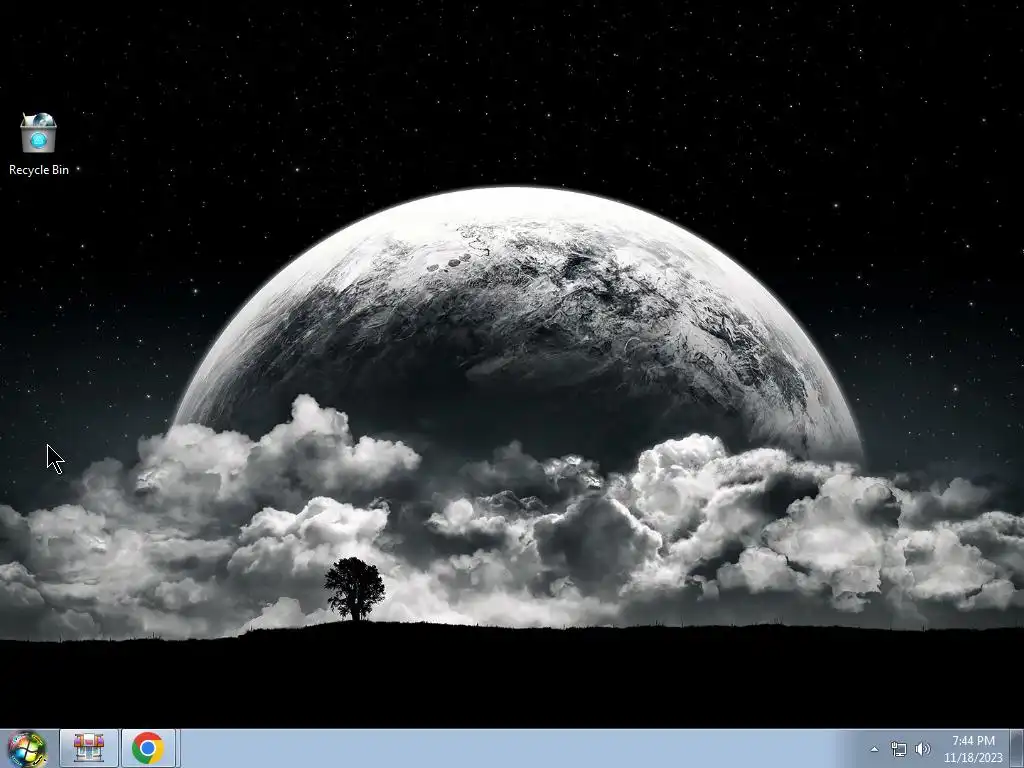Viewport: 1024px width, 768px height.
Task: Open the network status tray icon
Action: click(x=899, y=749)
